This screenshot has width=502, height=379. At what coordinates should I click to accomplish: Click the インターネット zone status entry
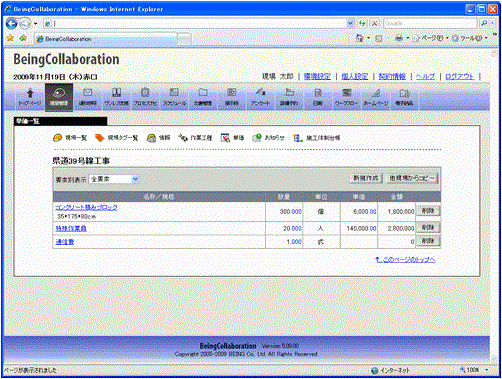tap(391, 370)
